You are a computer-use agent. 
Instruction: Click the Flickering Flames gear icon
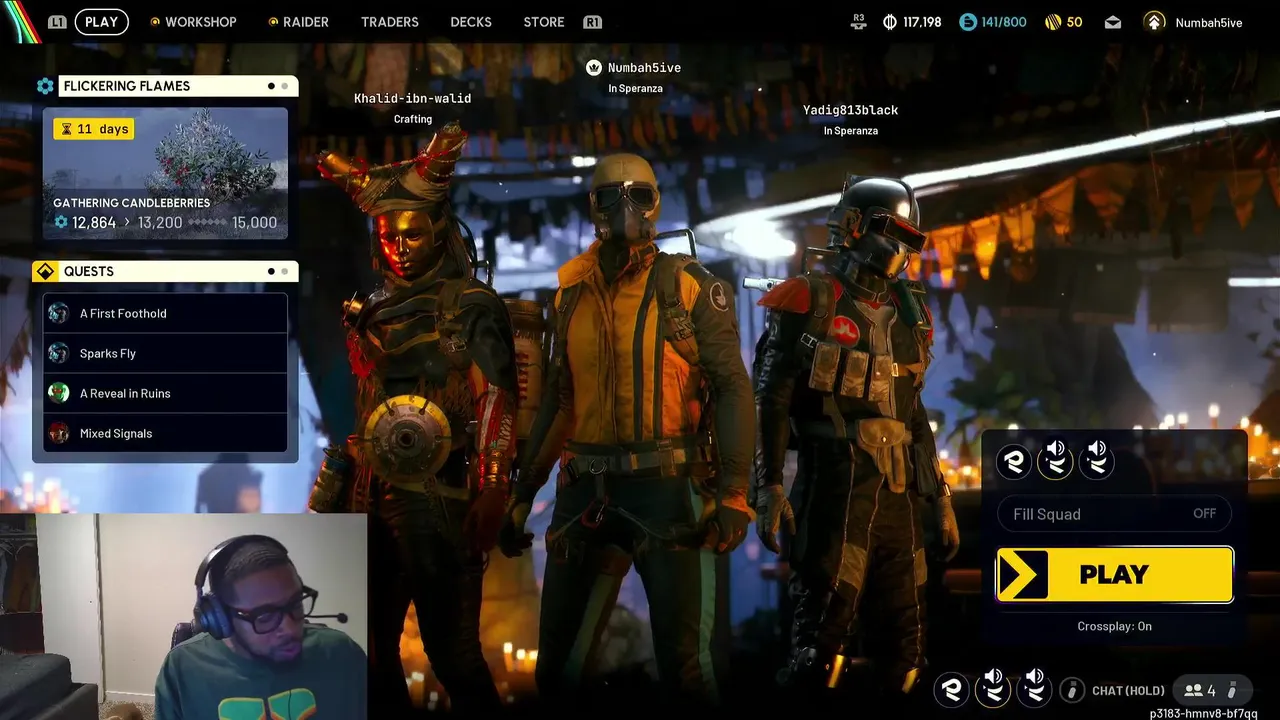click(x=45, y=86)
